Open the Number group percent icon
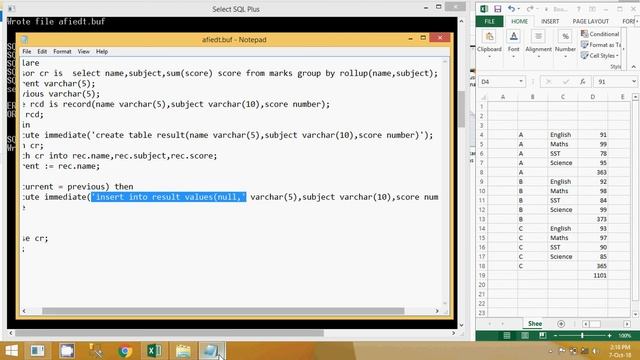The width and height of the screenshot is (640, 360). 565,37
